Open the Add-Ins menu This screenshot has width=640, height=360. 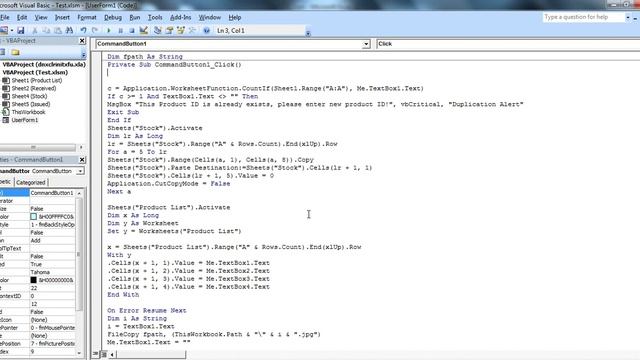click(x=180, y=18)
